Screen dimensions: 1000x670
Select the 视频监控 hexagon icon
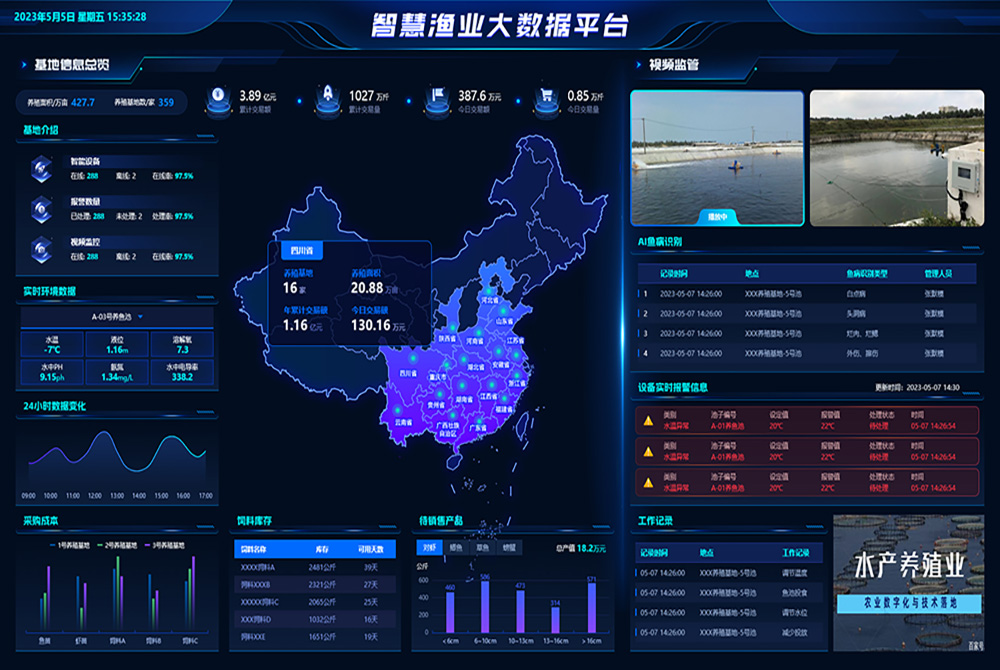(x=42, y=248)
